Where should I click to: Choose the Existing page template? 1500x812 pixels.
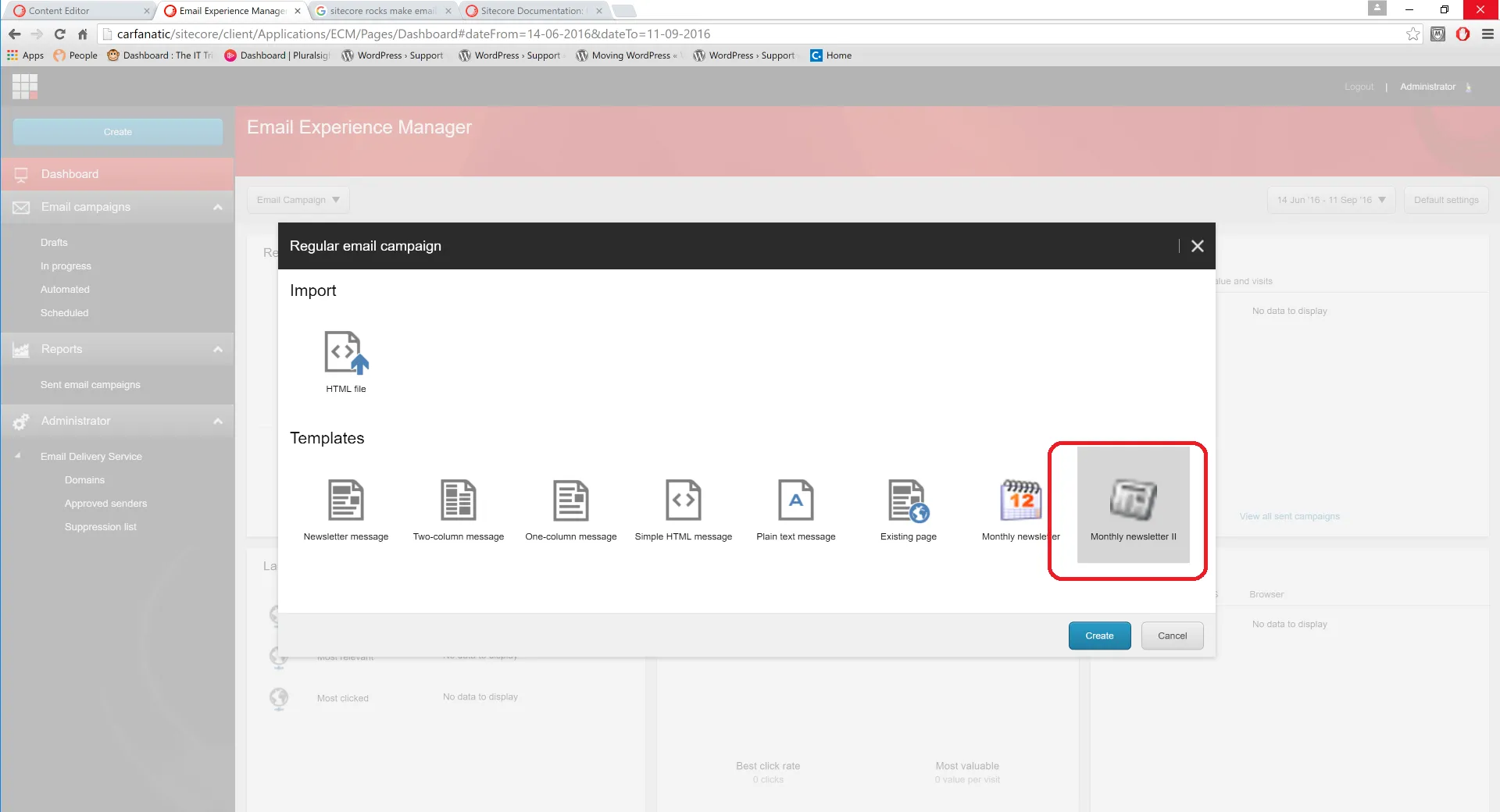[909, 510]
